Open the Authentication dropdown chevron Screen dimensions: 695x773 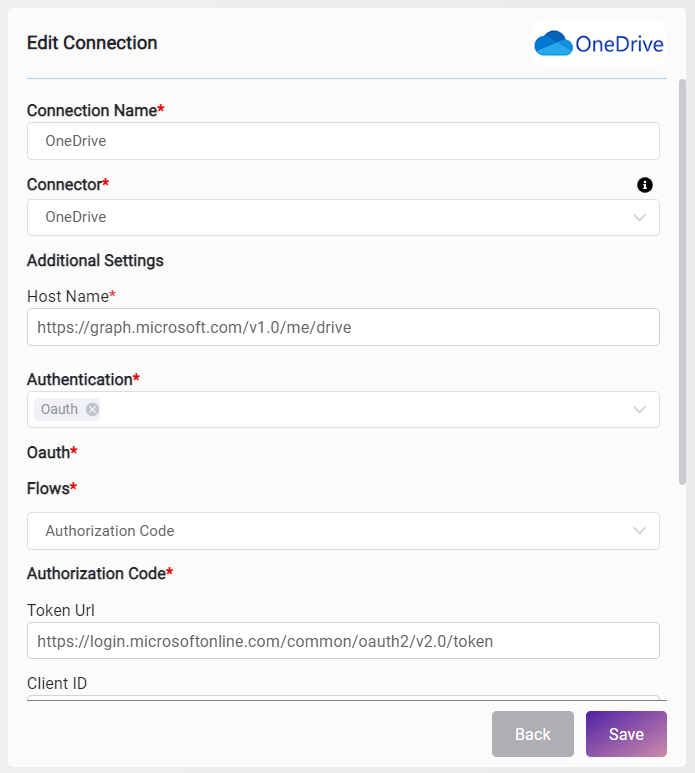click(x=639, y=409)
